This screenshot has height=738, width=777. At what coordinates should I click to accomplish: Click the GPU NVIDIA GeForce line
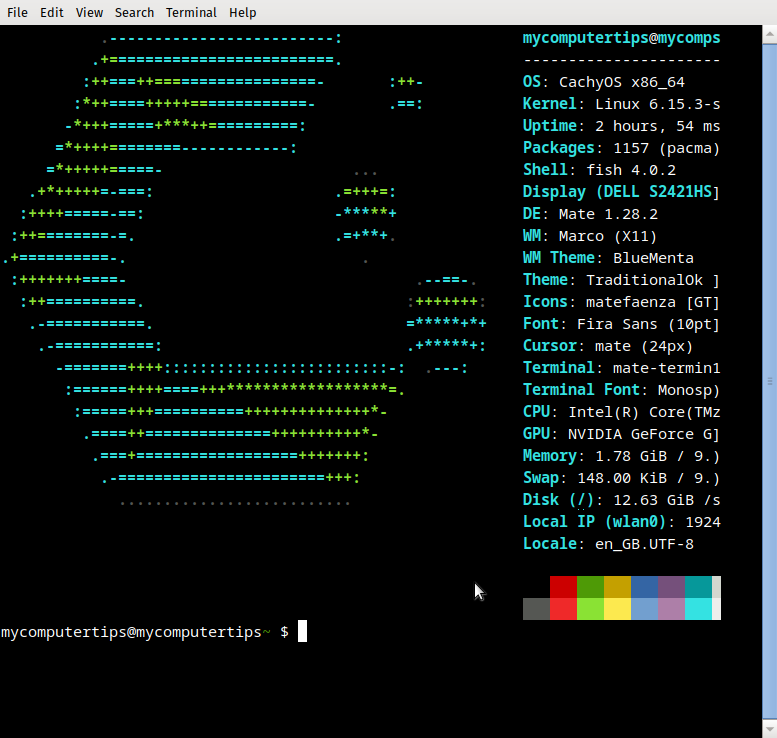pos(621,434)
